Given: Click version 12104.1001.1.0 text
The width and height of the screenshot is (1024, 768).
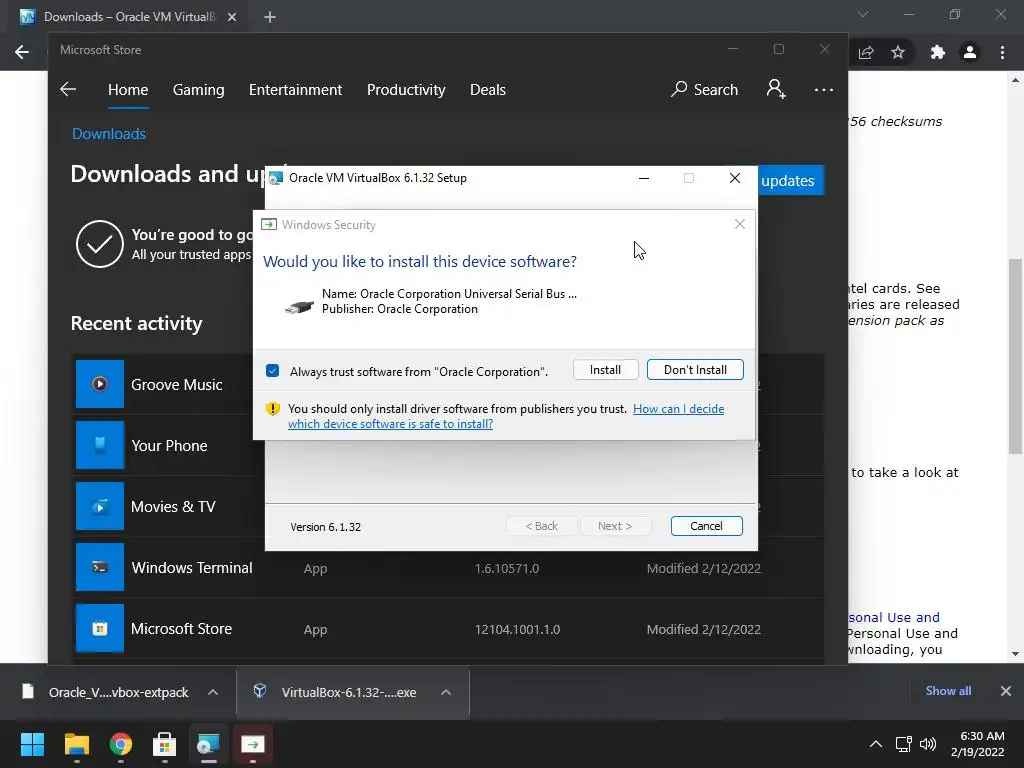Looking at the screenshot, I should click(x=517, y=630).
